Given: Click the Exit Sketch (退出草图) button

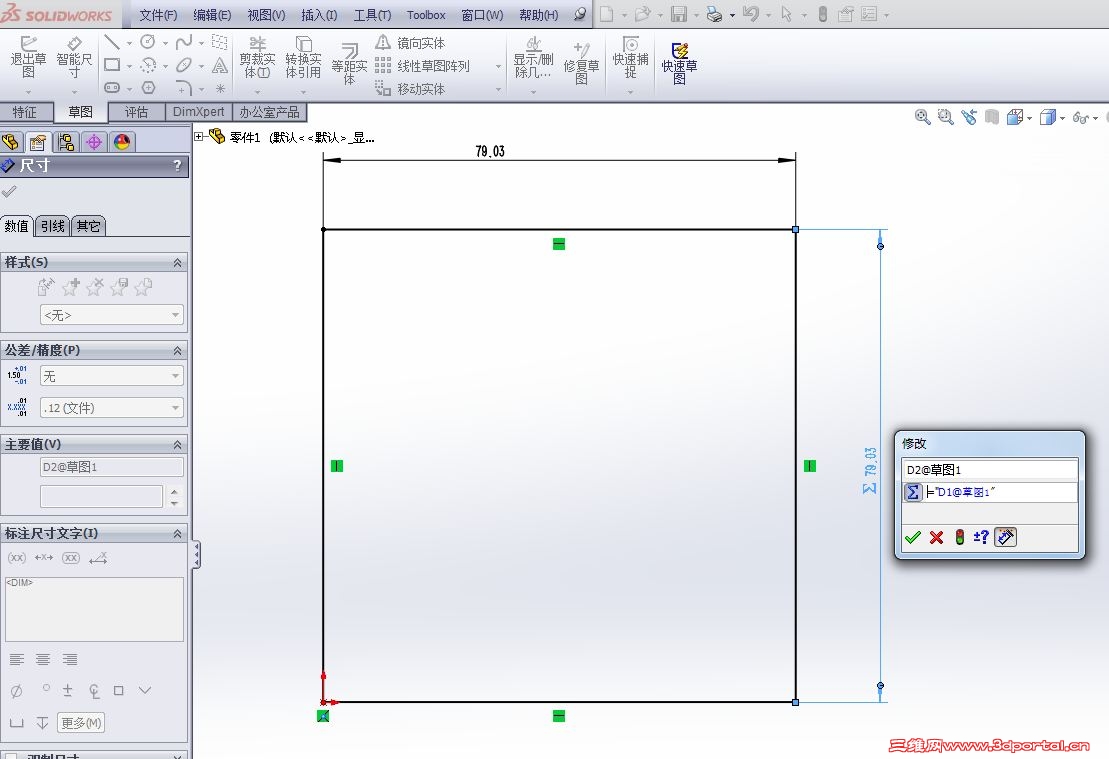Looking at the screenshot, I should click(28, 57).
